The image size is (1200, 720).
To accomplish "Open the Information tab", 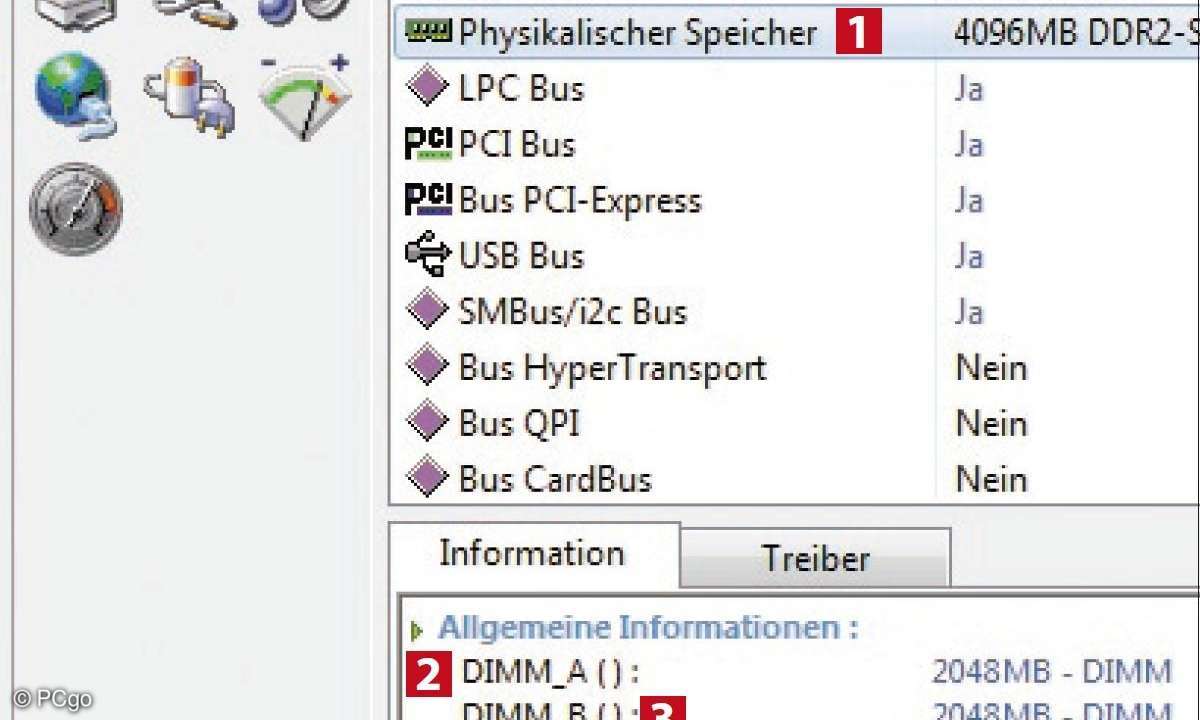I will pyautogui.click(x=532, y=554).
